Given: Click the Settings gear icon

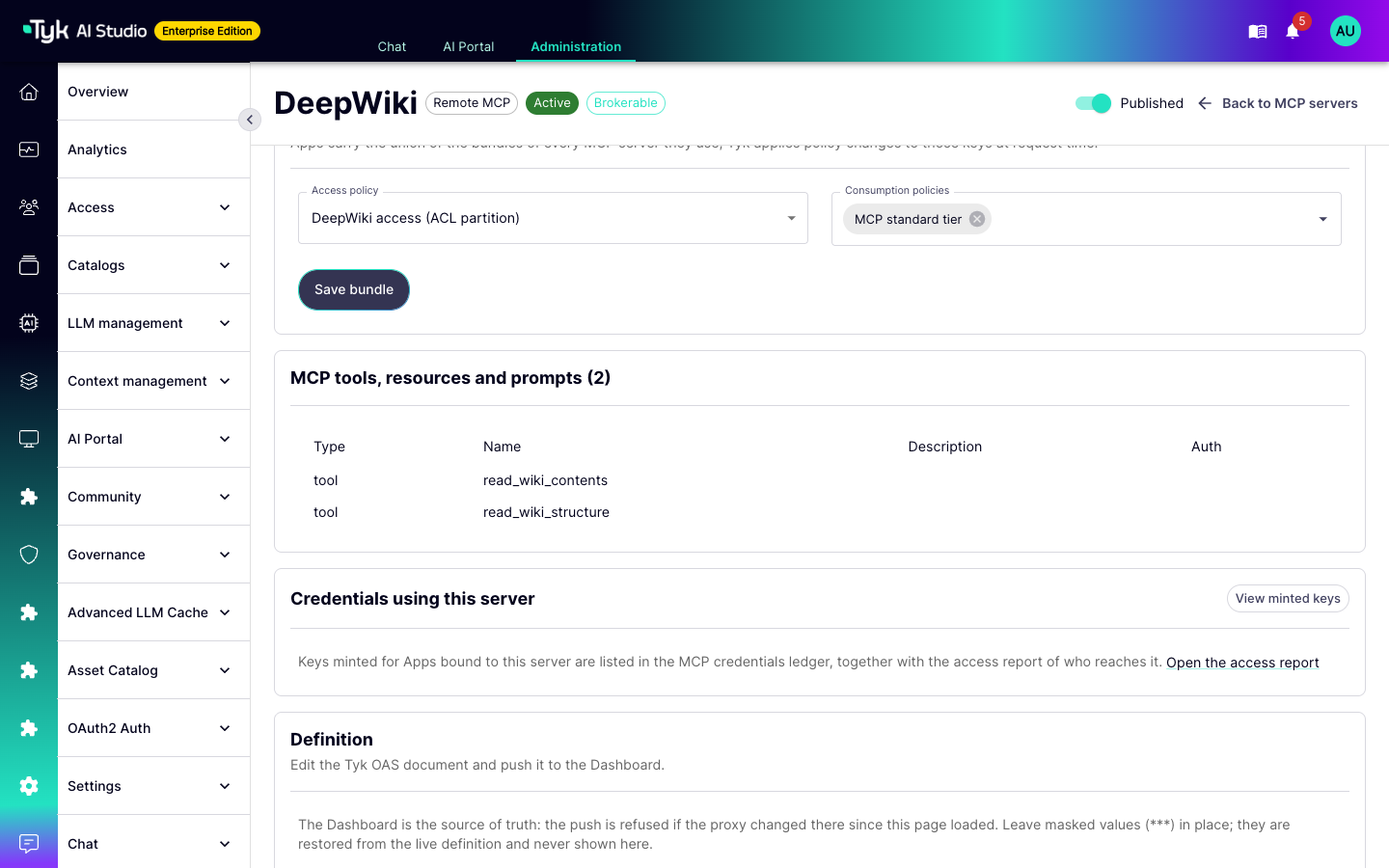Looking at the screenshot, I should pyautogui.click(x=29, y=786).
